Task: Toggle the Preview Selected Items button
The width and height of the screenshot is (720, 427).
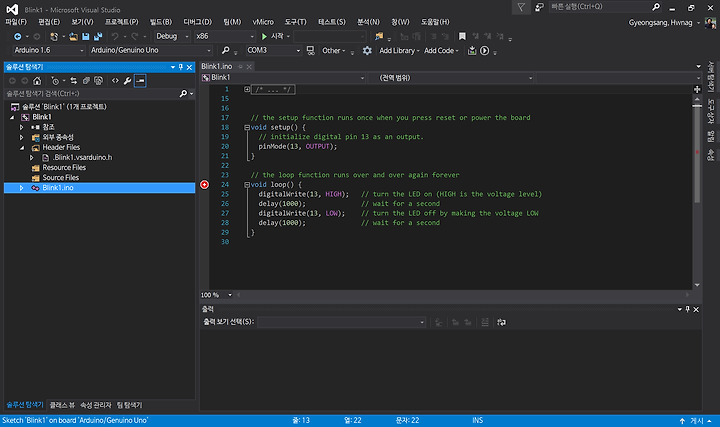Action: [x=140, y=80]
